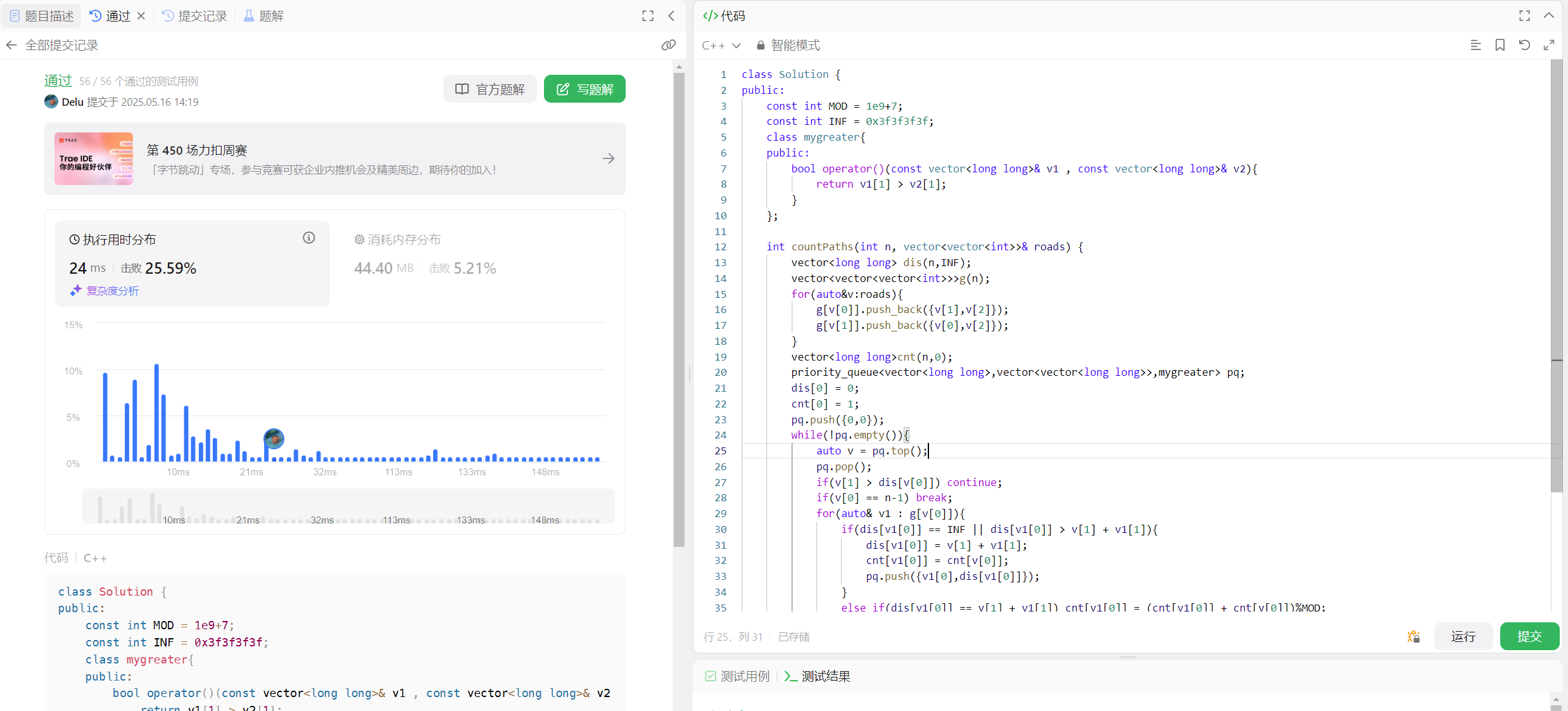Click the format code icon
The width and height of the screenshot is (1568, 711).
click(1475, 45)
